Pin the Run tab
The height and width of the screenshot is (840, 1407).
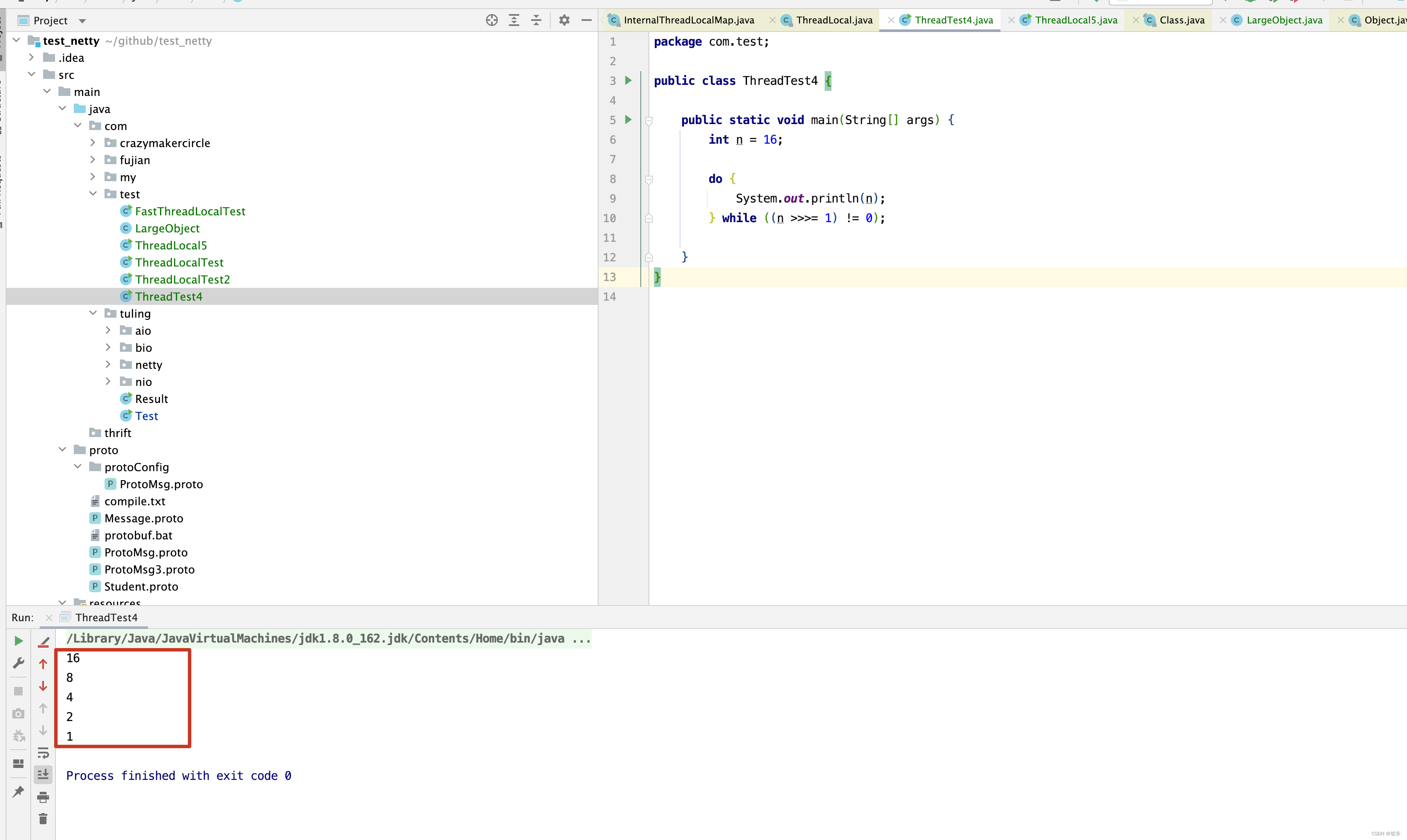(18, 791)
